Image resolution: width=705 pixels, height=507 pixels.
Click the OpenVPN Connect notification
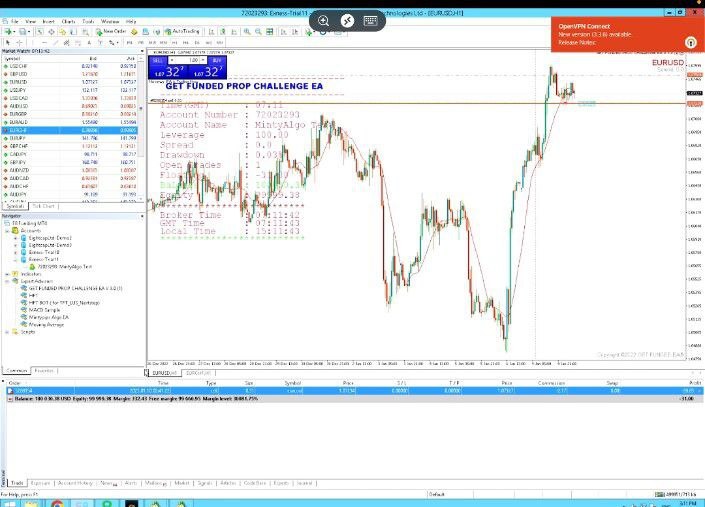click(627, 35)
